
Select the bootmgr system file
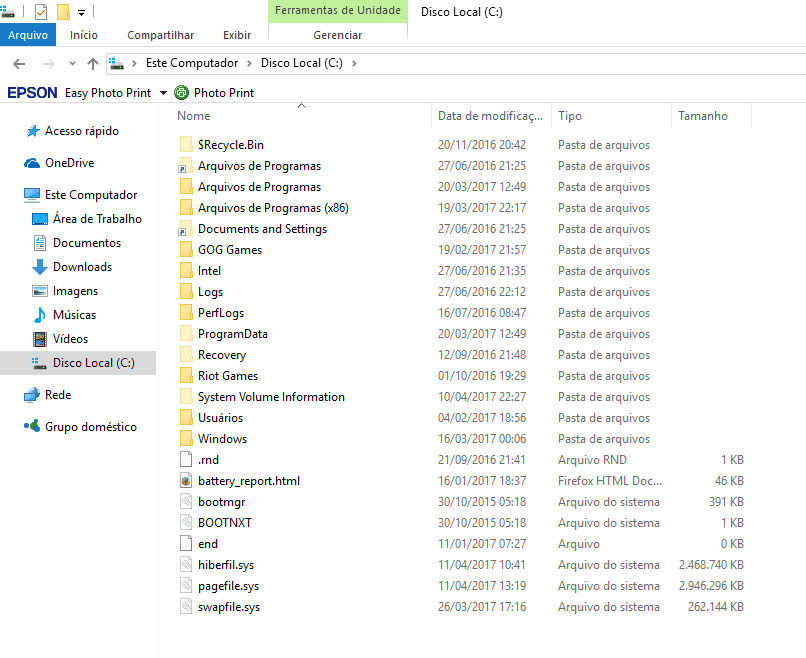[221, 502]
